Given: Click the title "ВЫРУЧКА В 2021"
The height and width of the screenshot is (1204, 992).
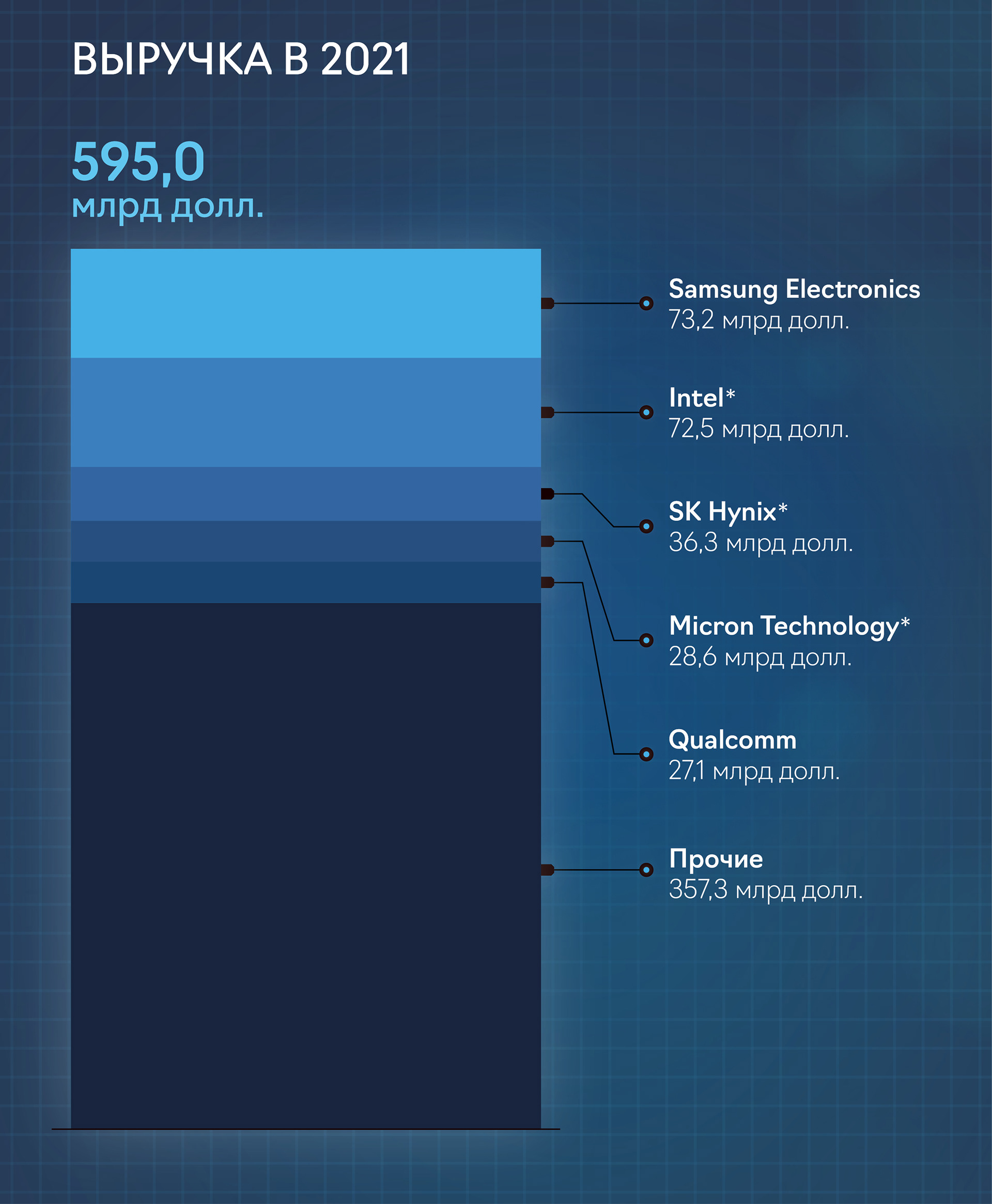Looking at the screenshot, I should (x=241, y=59).
